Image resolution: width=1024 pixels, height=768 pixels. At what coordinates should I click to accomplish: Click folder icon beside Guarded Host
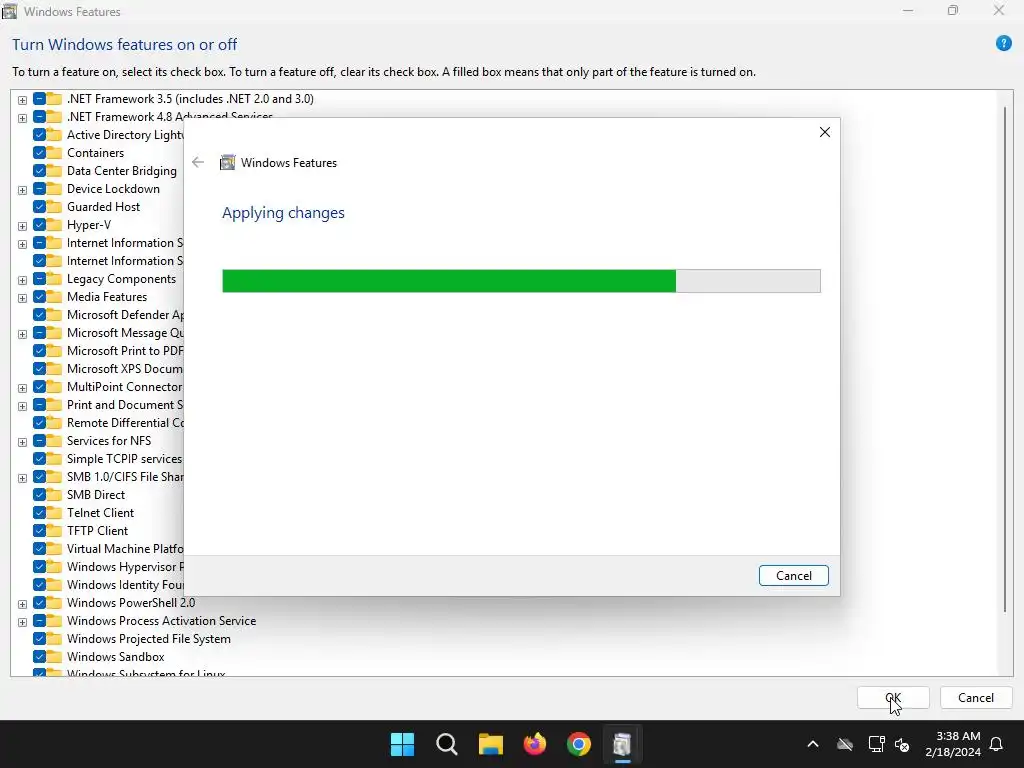(54, 207)
